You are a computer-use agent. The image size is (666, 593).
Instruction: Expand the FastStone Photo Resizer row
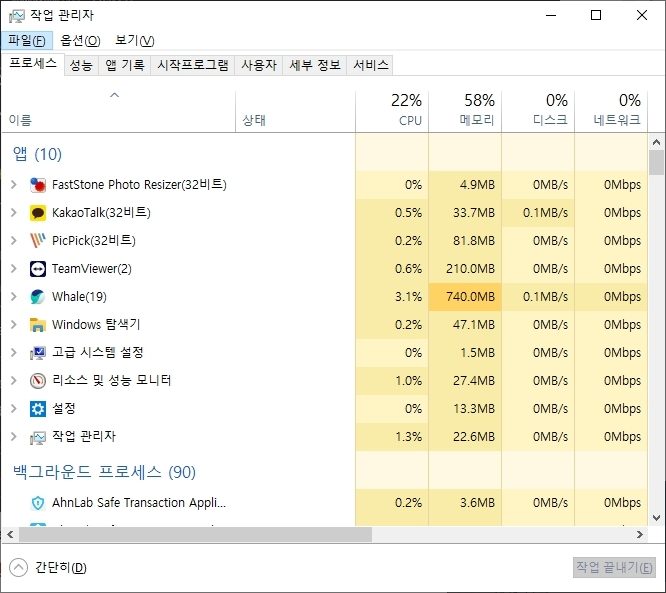tap(14, 185)
